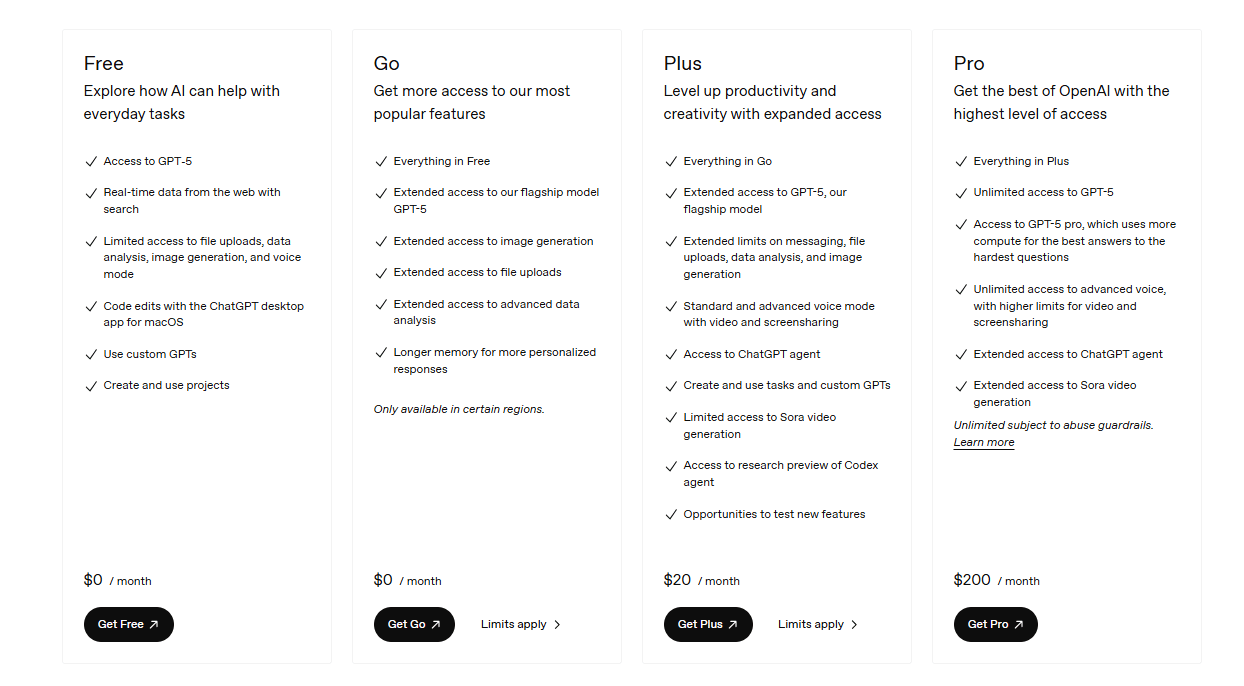Click the checkmark next to Everything in Plus
This screenshot has height=686, width=1244.
pyautogui.click(x=961, y=160)
